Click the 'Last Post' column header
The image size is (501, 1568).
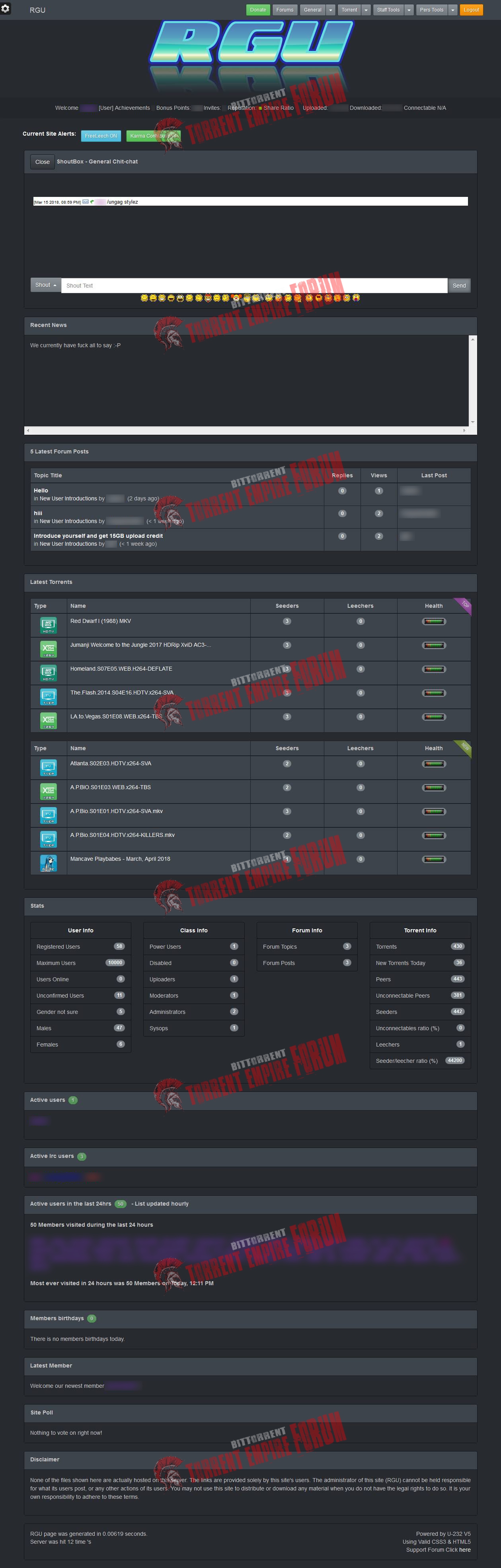[434, 475]
